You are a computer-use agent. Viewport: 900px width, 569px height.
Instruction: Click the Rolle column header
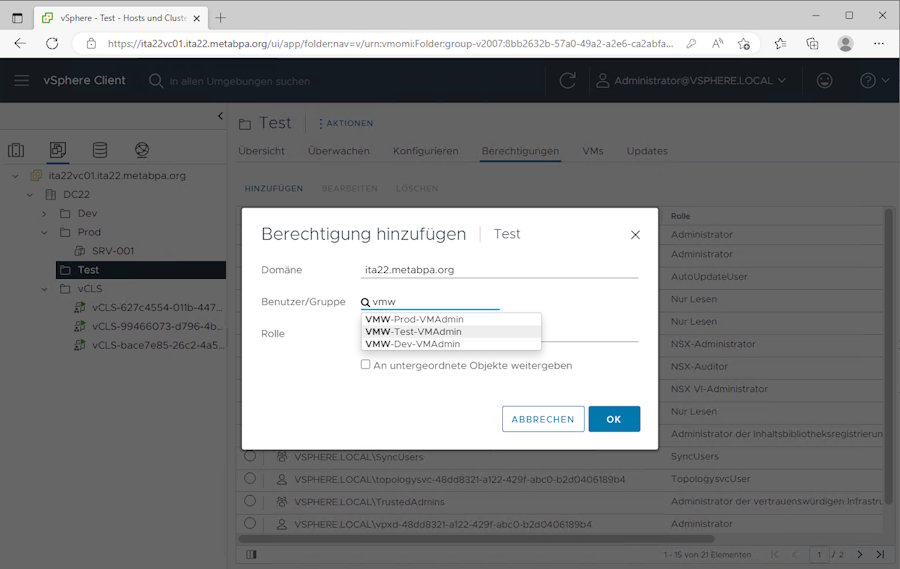680,216
